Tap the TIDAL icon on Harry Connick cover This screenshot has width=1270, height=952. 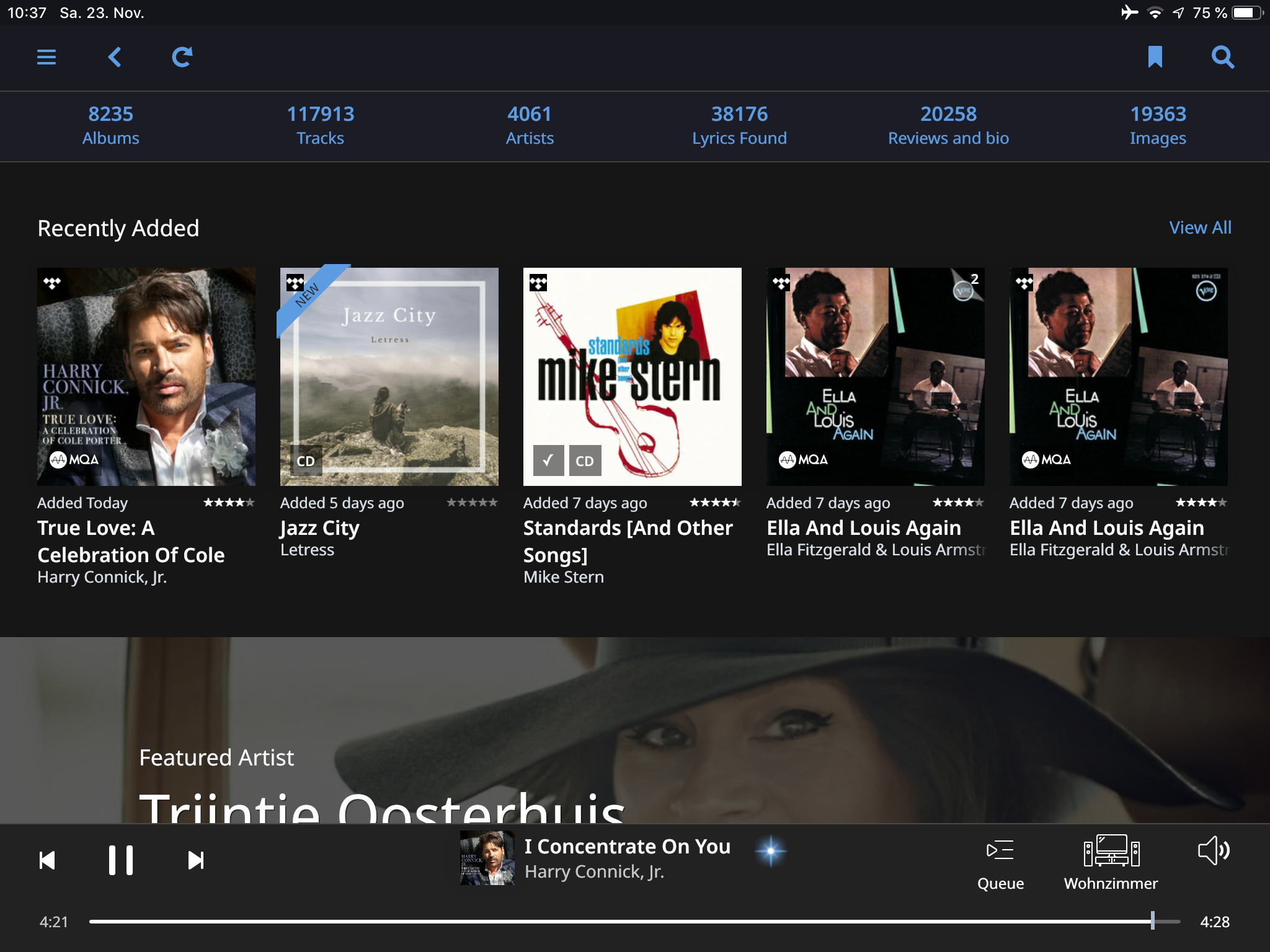tap(52, 283)
